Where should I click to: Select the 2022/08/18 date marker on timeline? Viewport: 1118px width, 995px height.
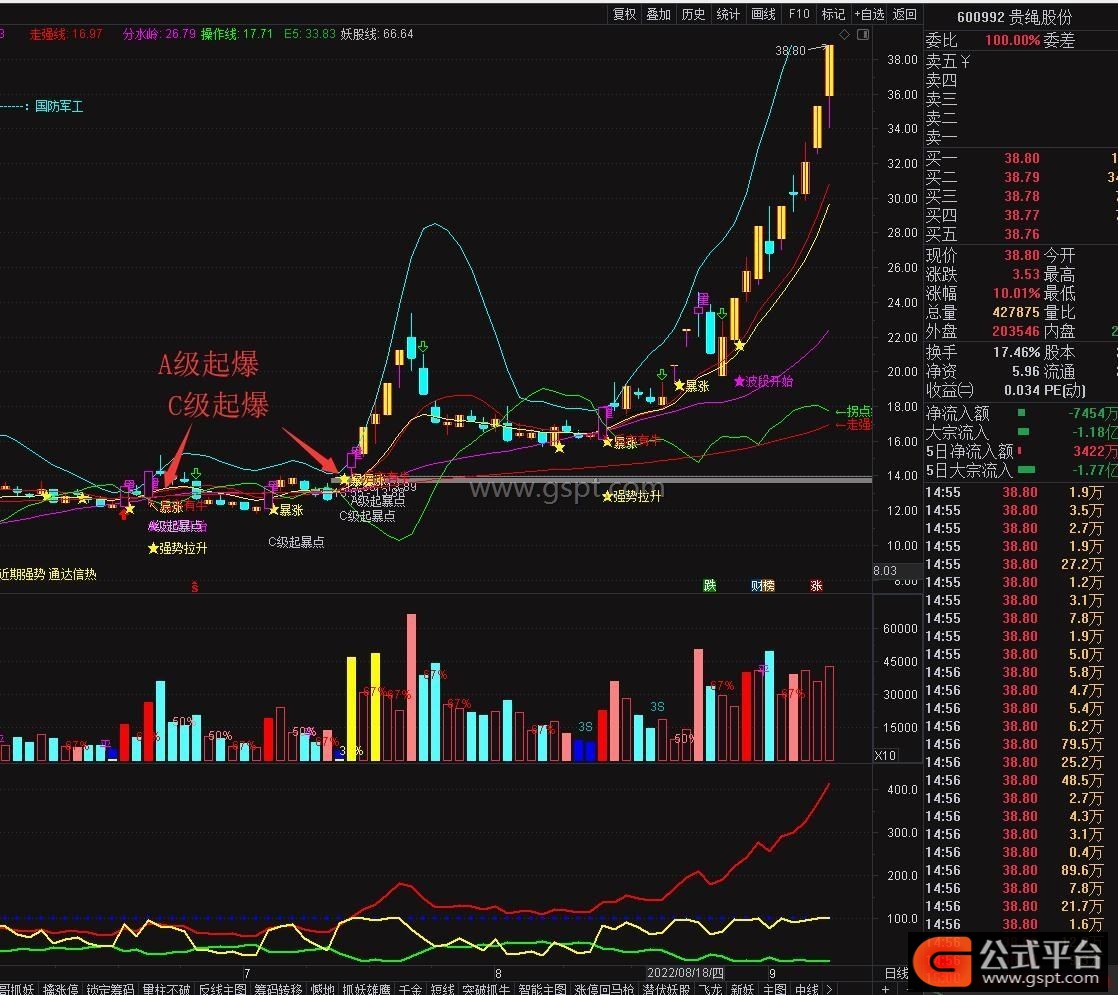coord(685,973)
